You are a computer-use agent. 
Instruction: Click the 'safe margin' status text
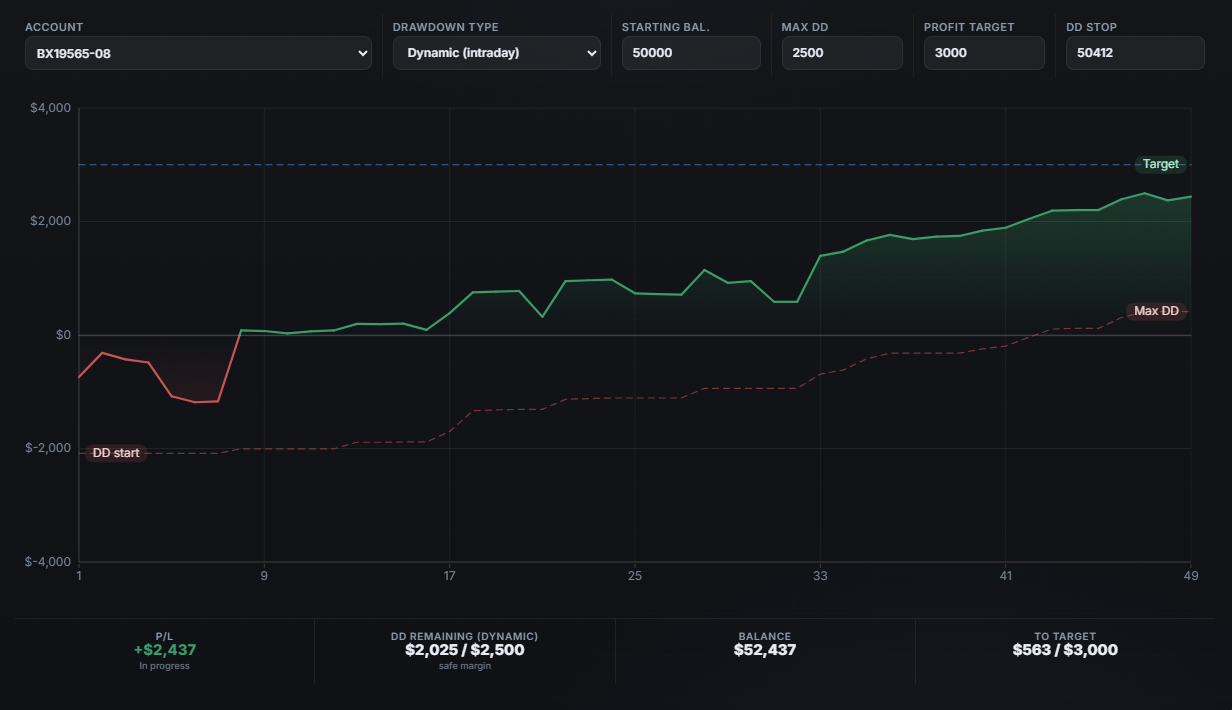(464, 666)
